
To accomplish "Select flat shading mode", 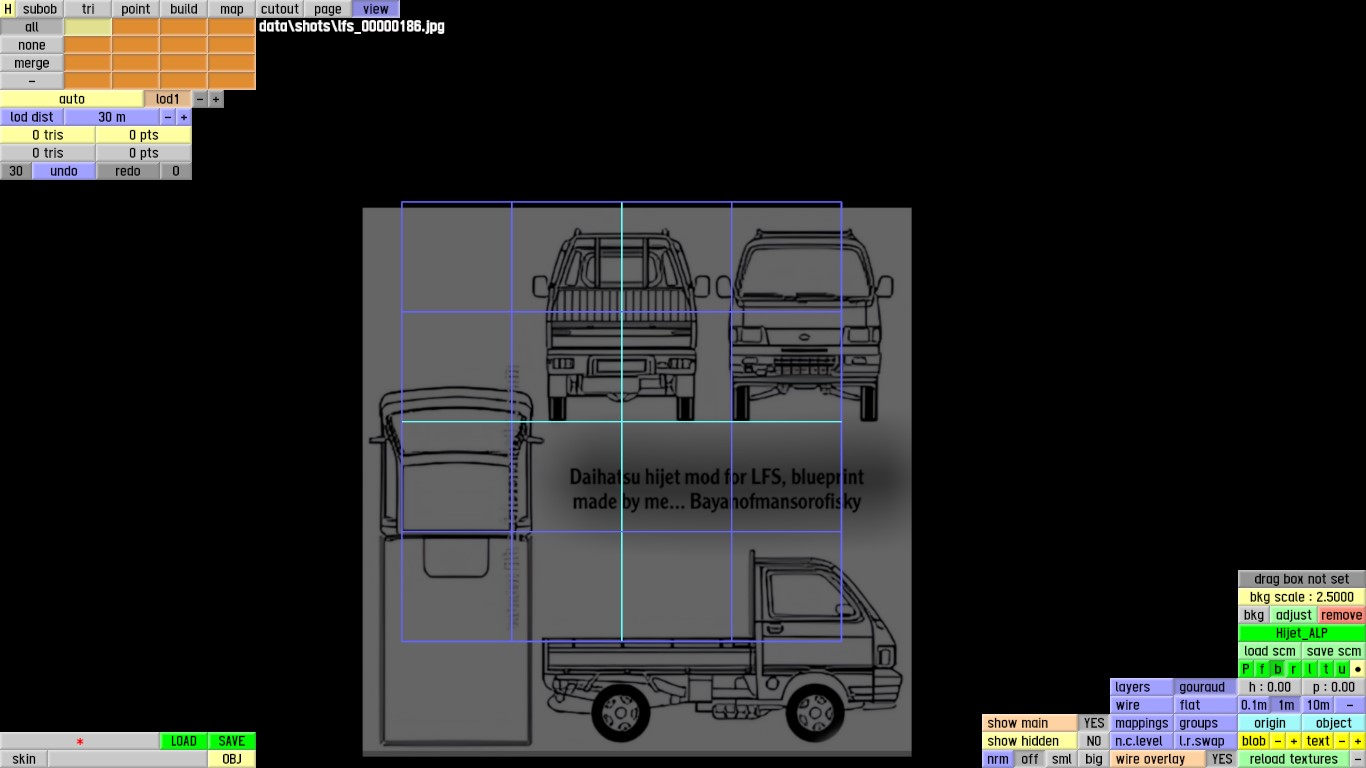I will (1205, 705).
